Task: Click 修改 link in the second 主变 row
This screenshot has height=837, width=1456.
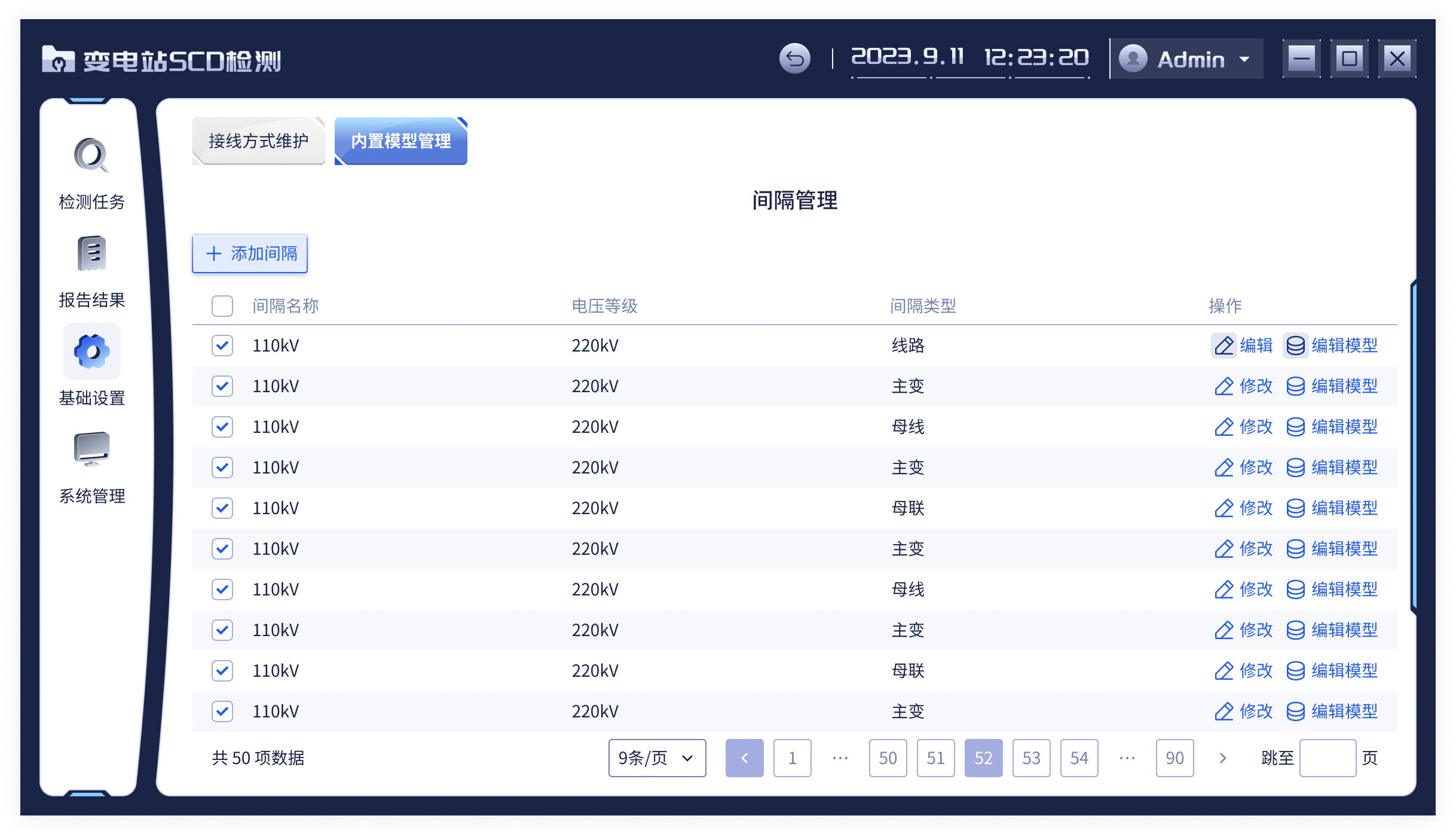Action: click(x=1256, y=468)
